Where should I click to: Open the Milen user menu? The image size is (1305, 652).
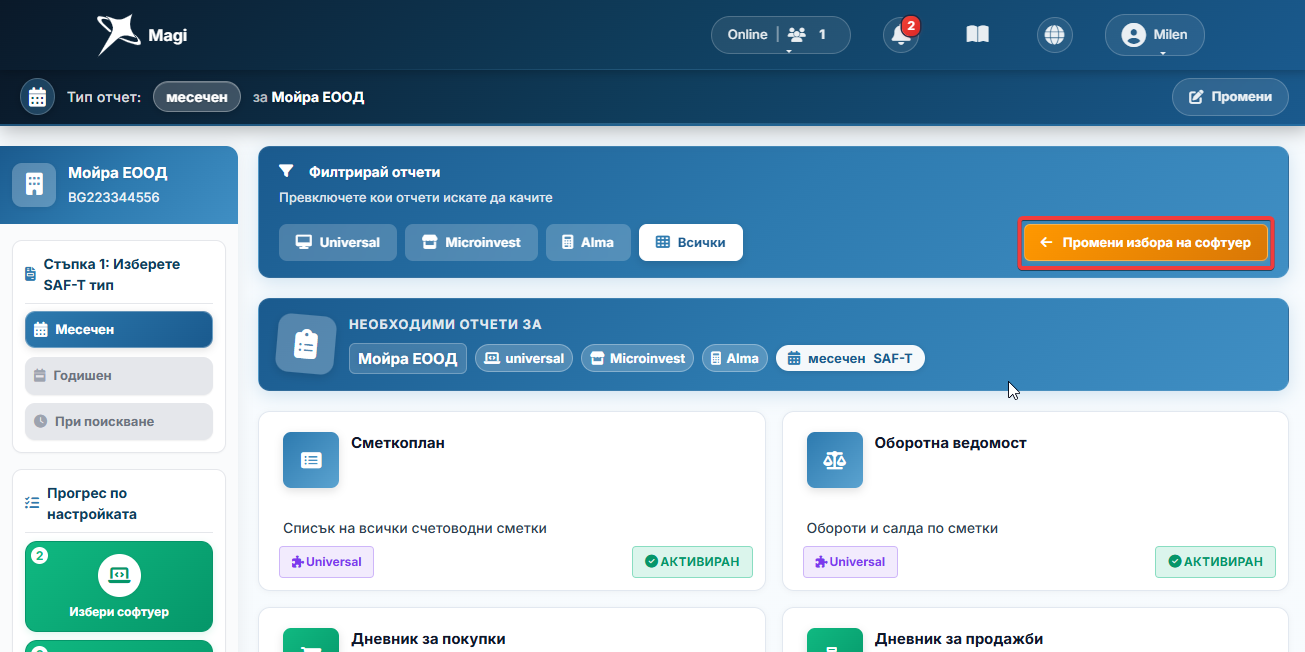(x=1154, y=35)
